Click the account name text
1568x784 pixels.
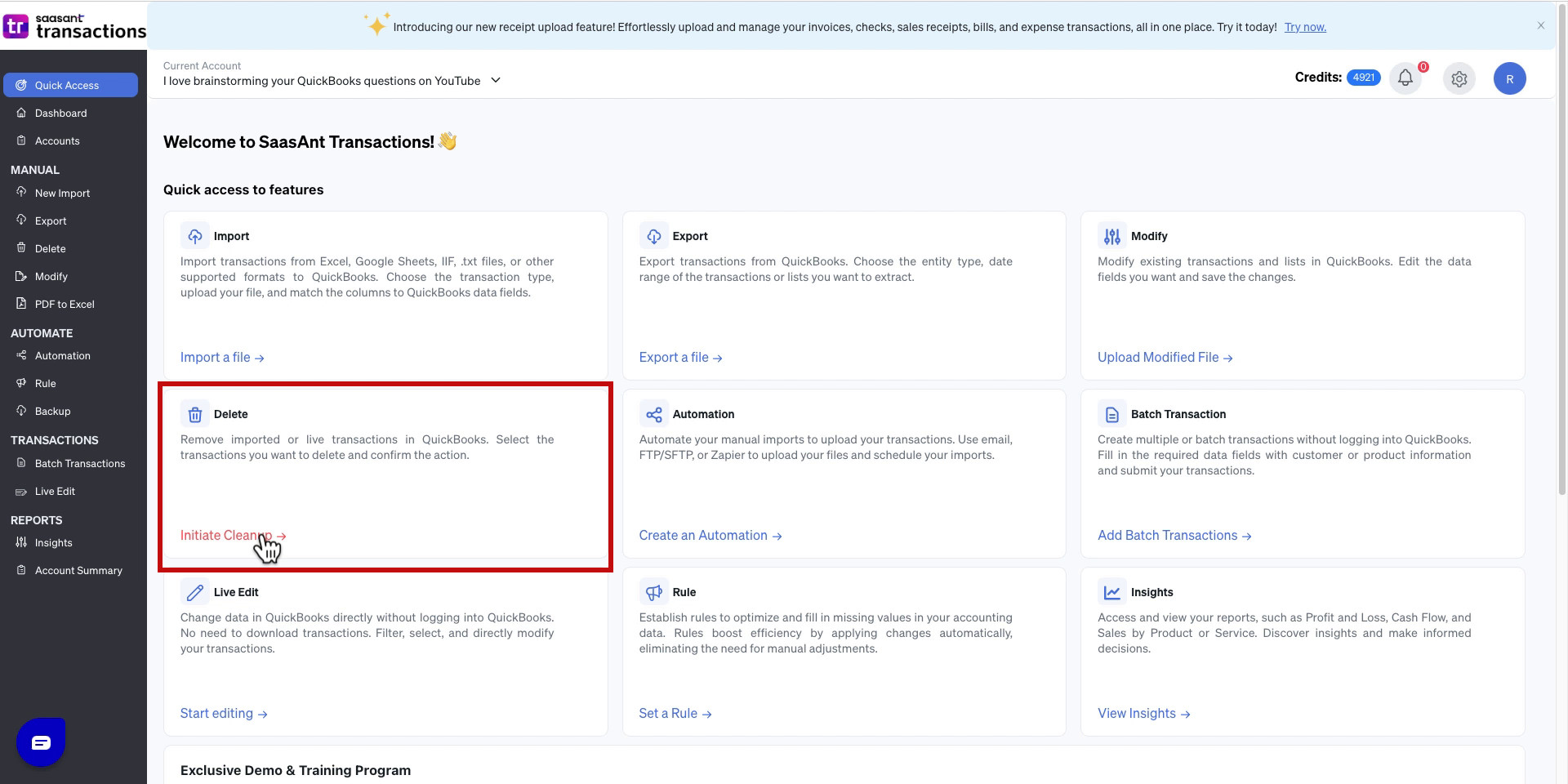point(322,81)
